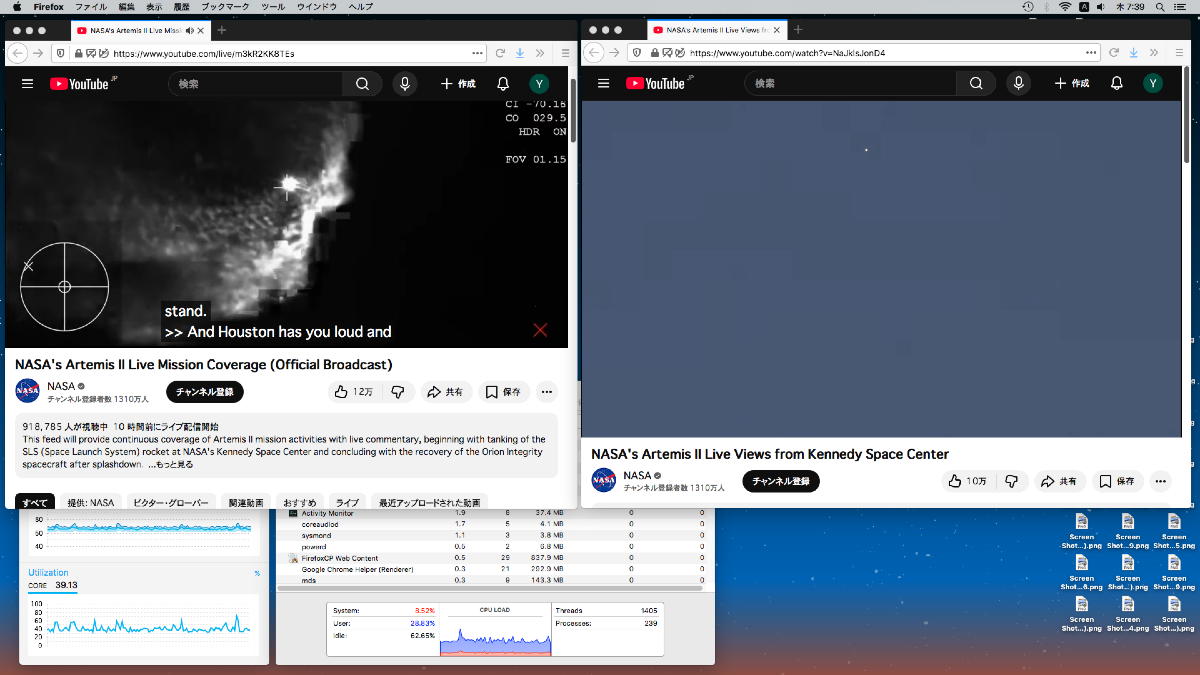This screenshot has height=675, width=1200.
Task: Show more toolbar items in left Firefox window
Action: (x=541, y=53)
